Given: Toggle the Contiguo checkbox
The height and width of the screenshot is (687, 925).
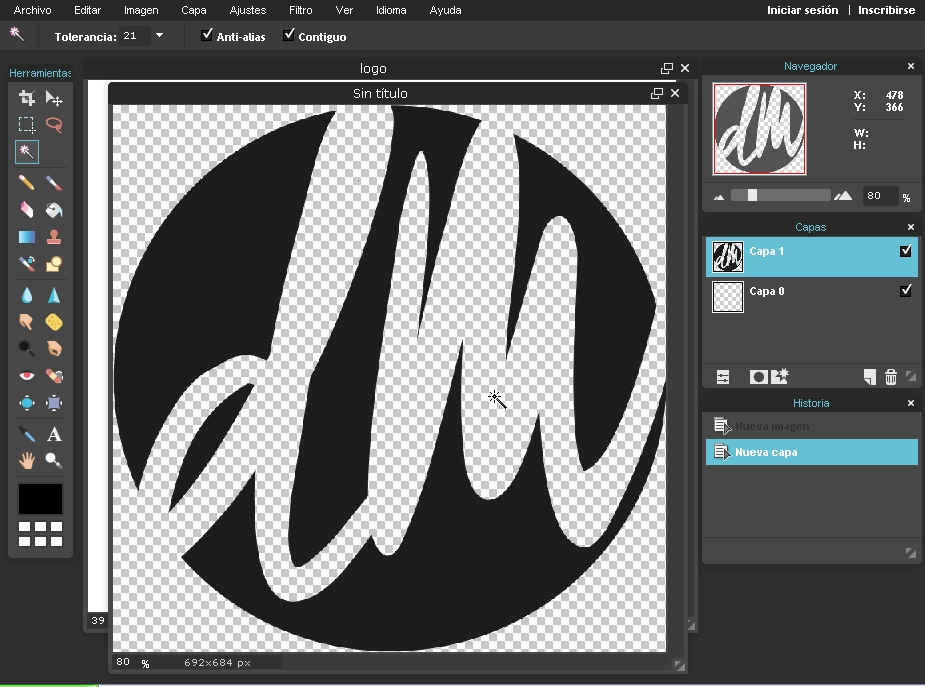Looking at the screenshot, I should tap(288, 35).
